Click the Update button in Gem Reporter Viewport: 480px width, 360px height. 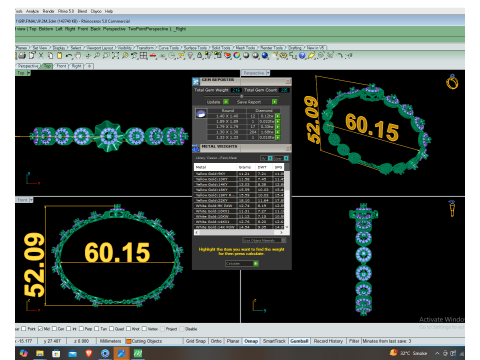coord(217,102)
